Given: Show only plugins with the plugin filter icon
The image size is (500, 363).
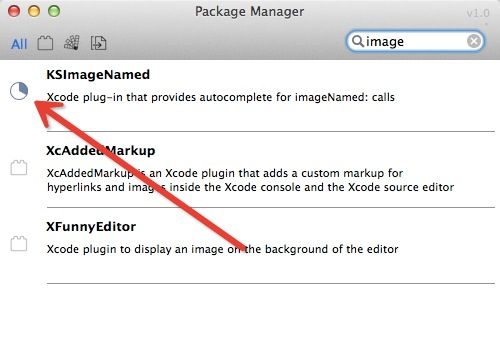Looking at the screenshot, I should coord(45,43).
